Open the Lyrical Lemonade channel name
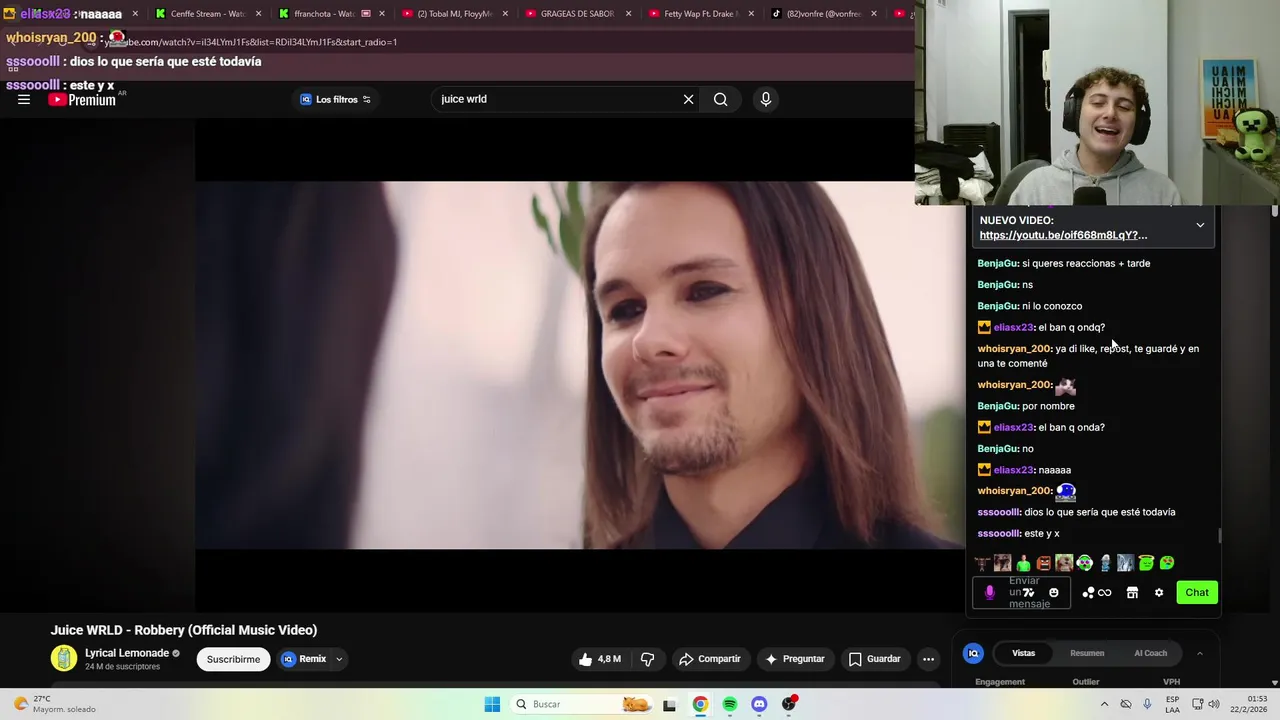 pos(127,653)
